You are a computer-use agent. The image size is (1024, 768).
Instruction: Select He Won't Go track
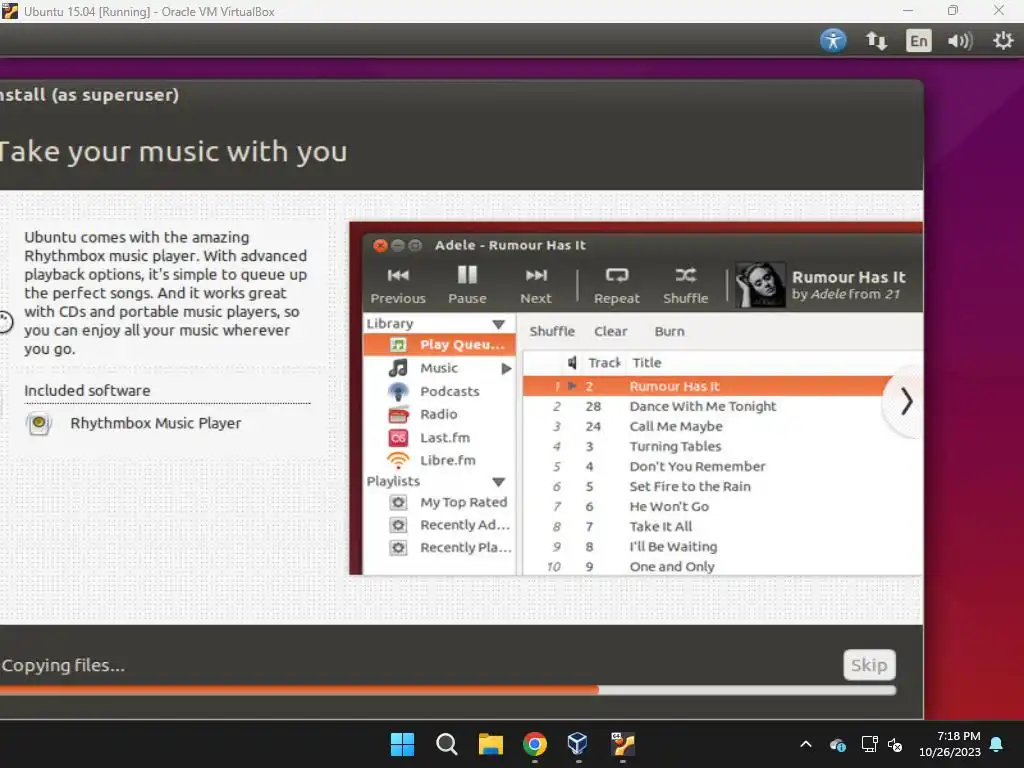[722, 507]
